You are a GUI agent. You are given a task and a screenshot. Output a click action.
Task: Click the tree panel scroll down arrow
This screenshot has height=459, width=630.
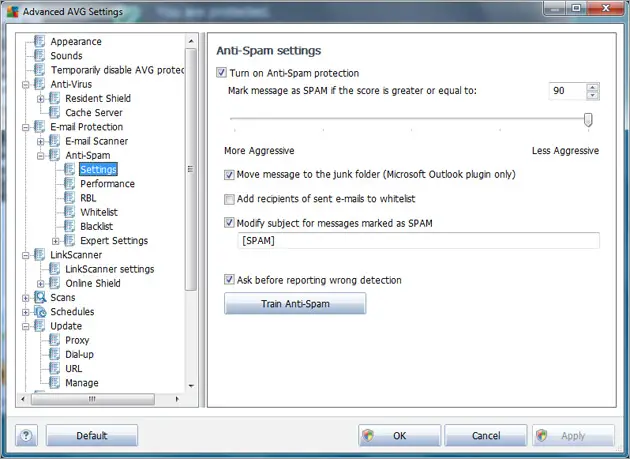point(191,386)
